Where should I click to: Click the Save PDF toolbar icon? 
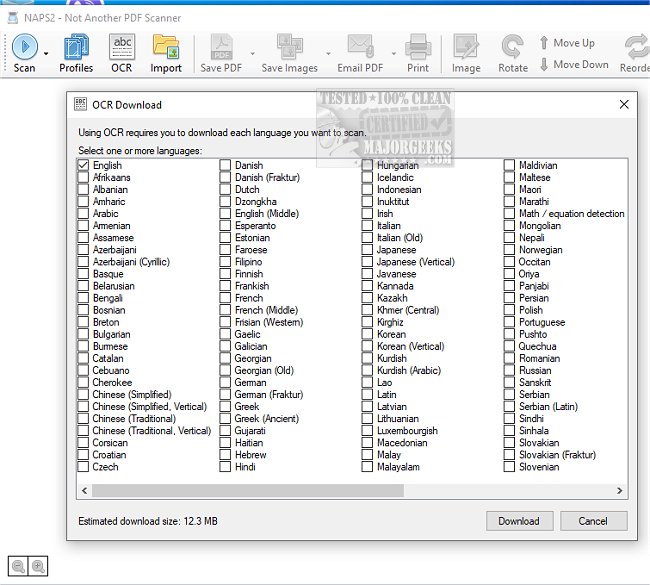pos(221,53)
